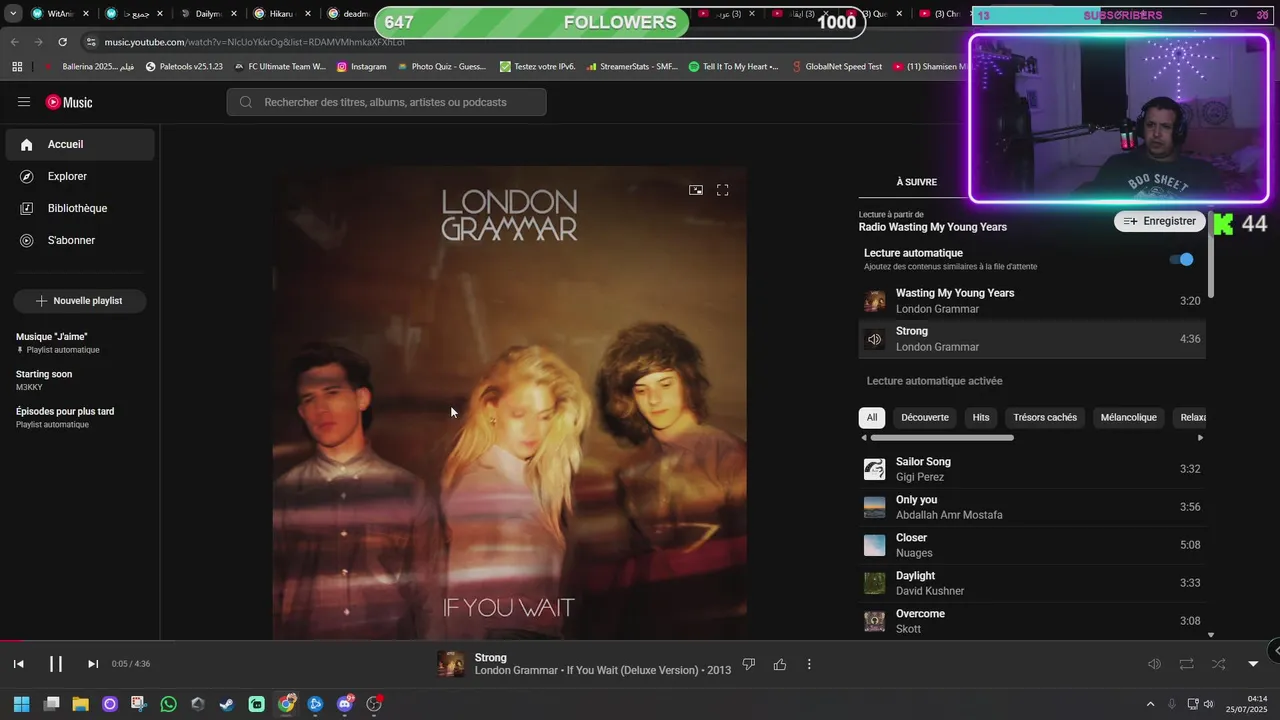This screenshot has width=1280, height=720.
Task: Focus the search field Rechercher des titres
Action: coord(386,102)
